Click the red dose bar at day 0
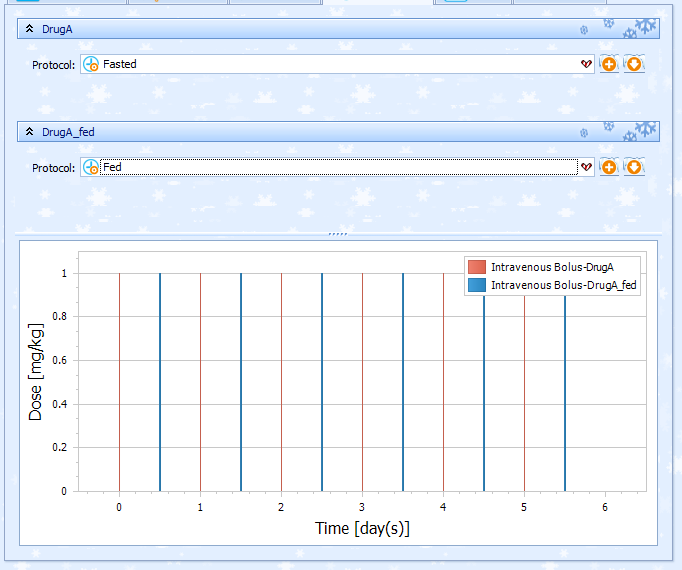 pos(119,382)
